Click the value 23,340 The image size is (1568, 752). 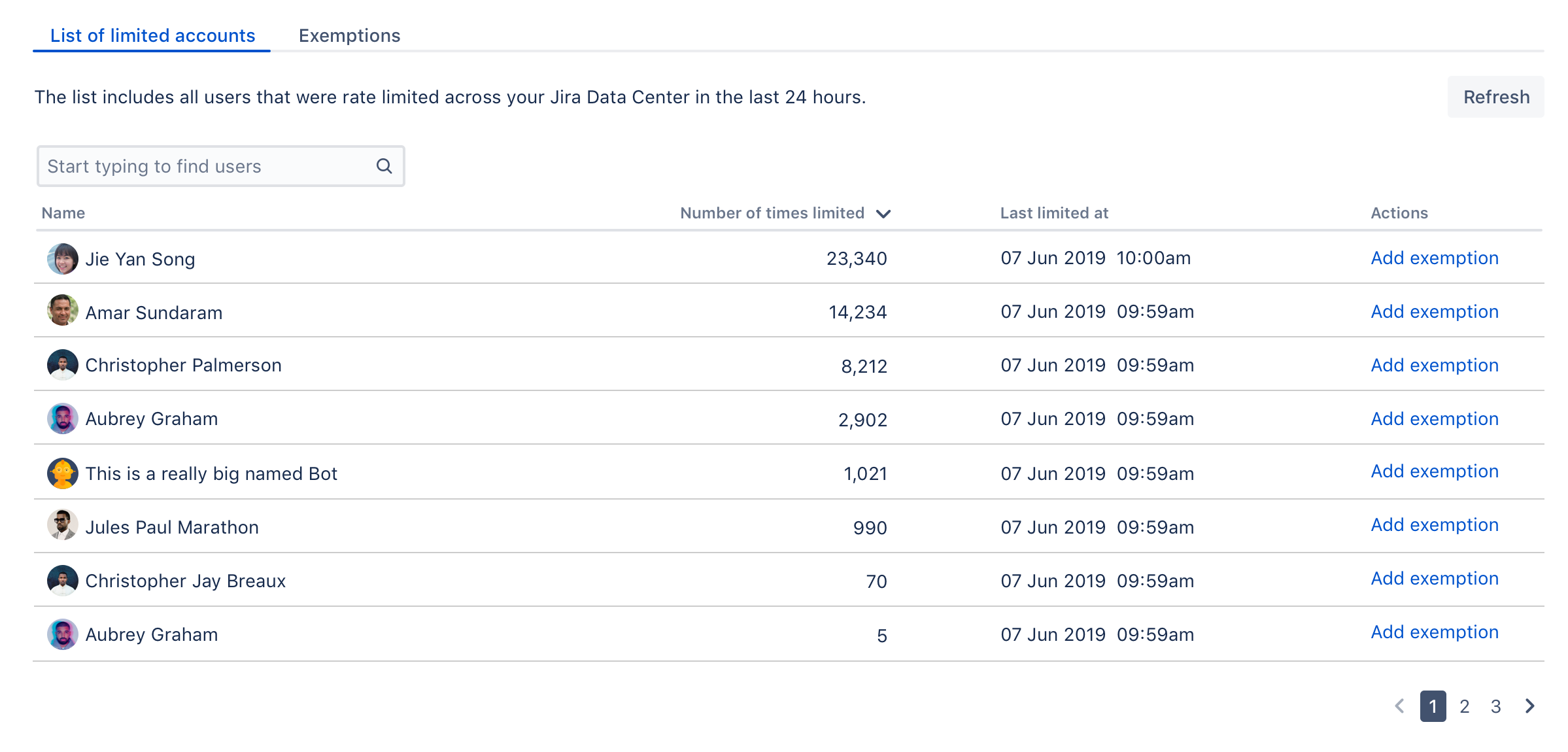[857, 259]
